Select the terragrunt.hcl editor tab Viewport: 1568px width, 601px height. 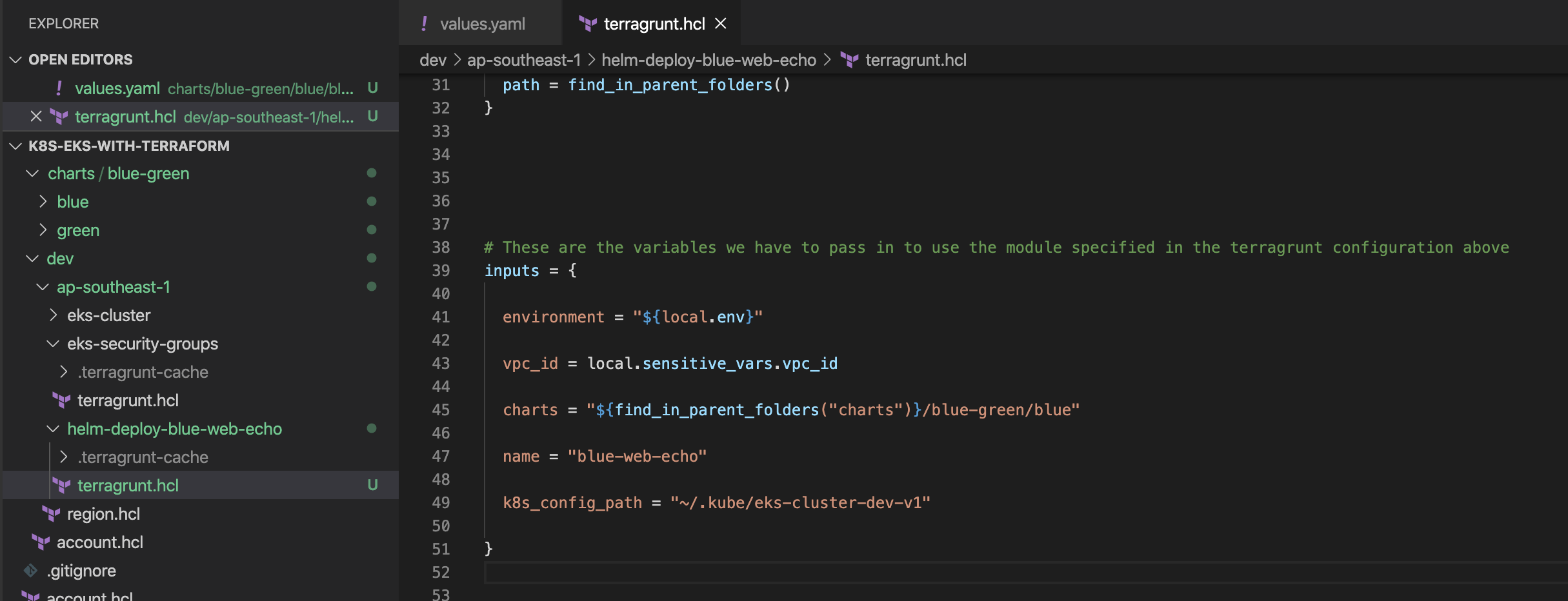(653, 24)
